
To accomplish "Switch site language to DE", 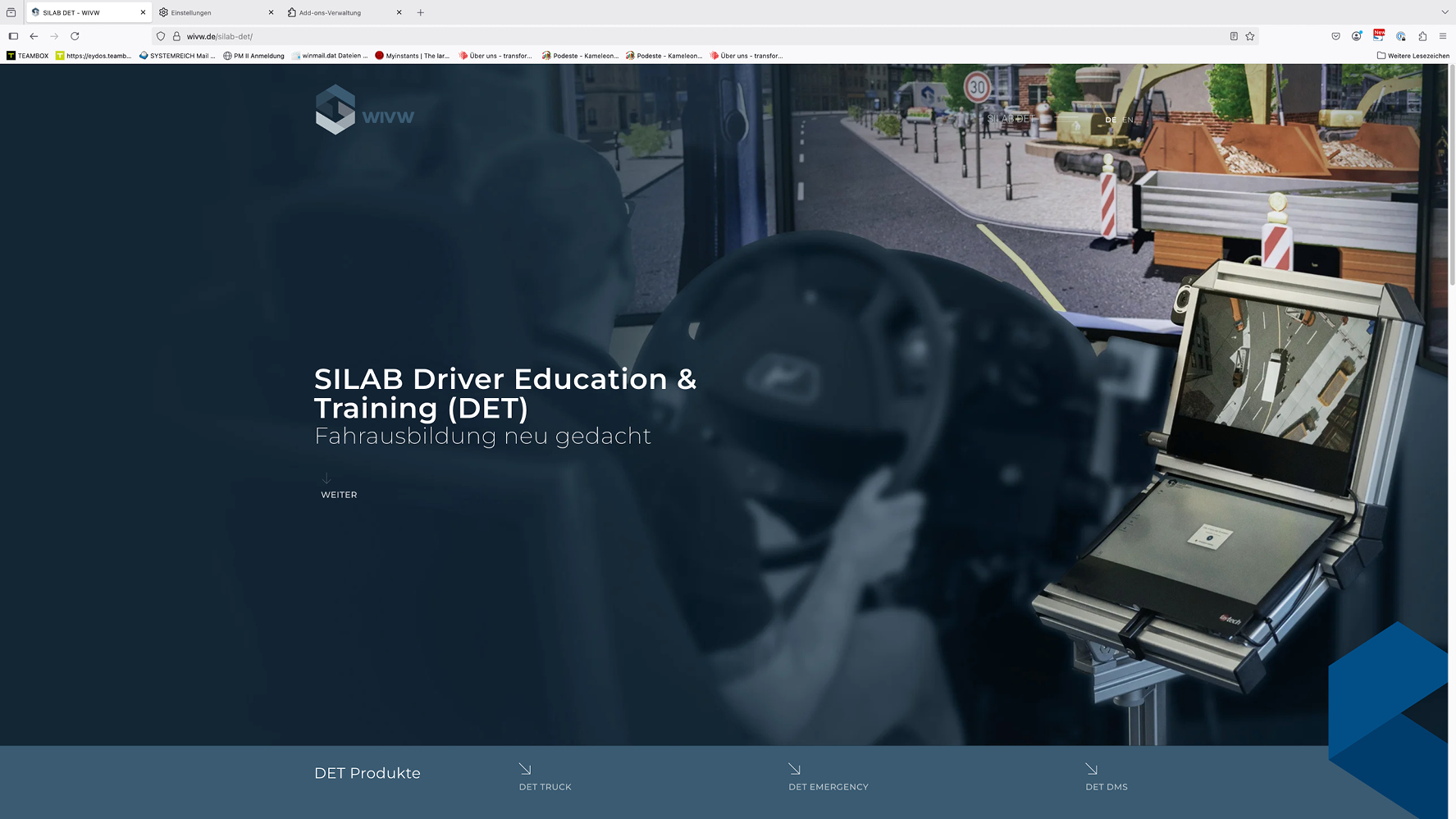I will pos(1111,120).
